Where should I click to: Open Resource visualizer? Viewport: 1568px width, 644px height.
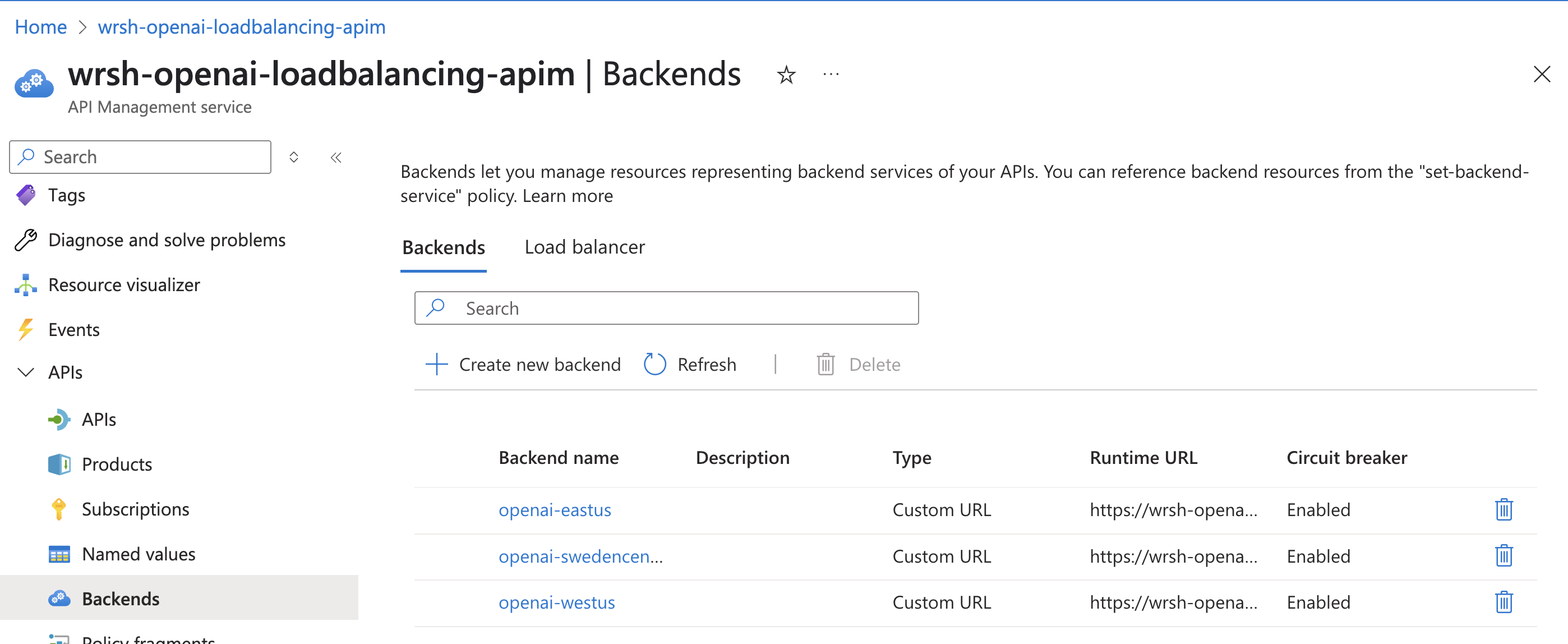point(124,285)
